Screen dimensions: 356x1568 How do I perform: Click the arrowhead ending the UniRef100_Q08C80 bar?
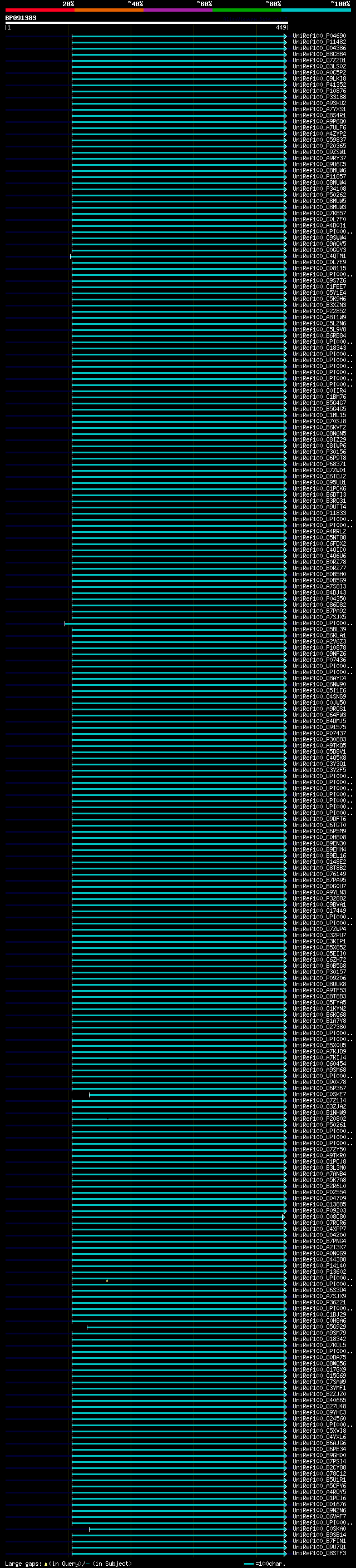tap(284, 1218)
